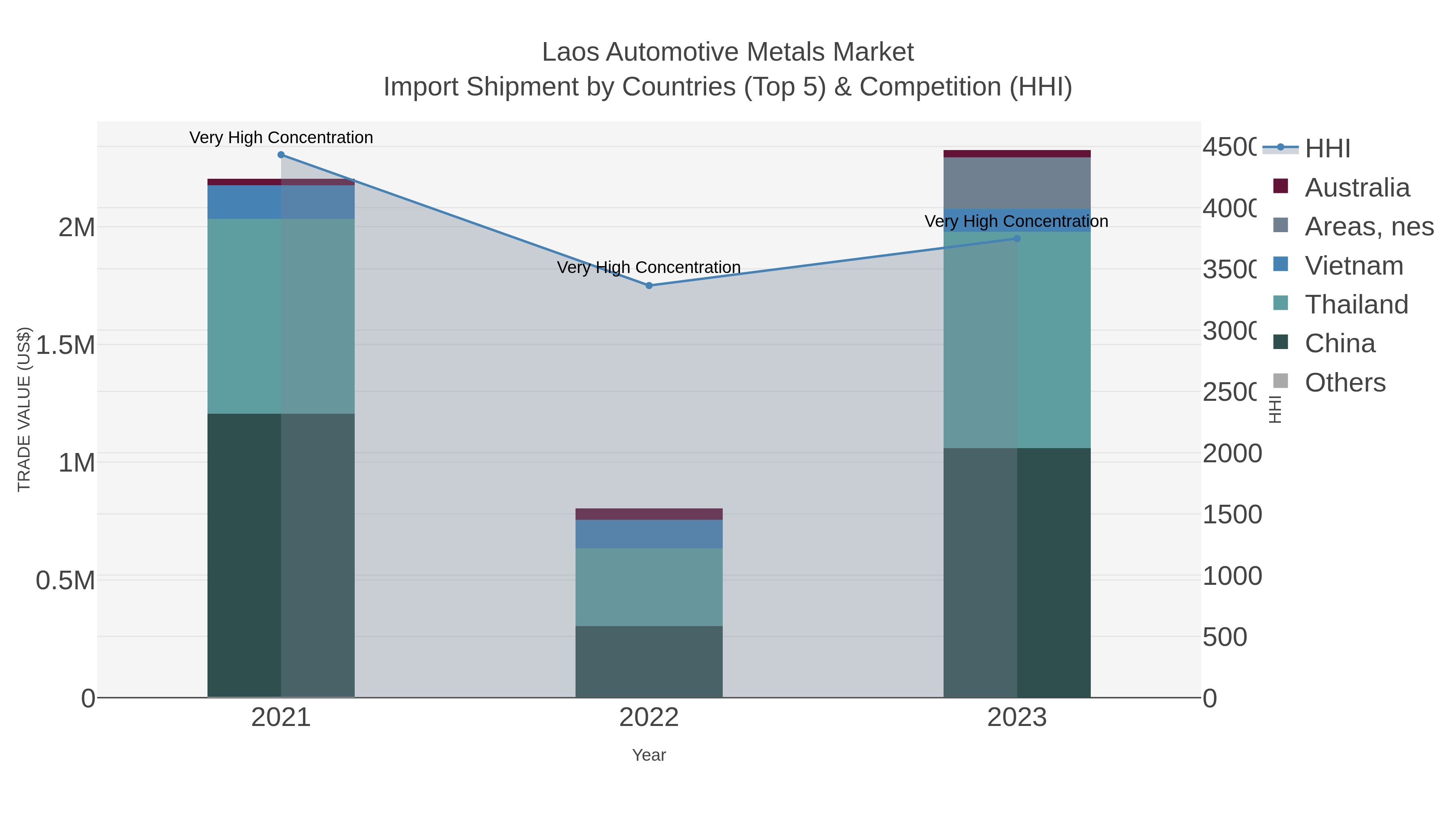Click the Year axis title
The height and width of the screenshot is (819, 1456).
649,755
